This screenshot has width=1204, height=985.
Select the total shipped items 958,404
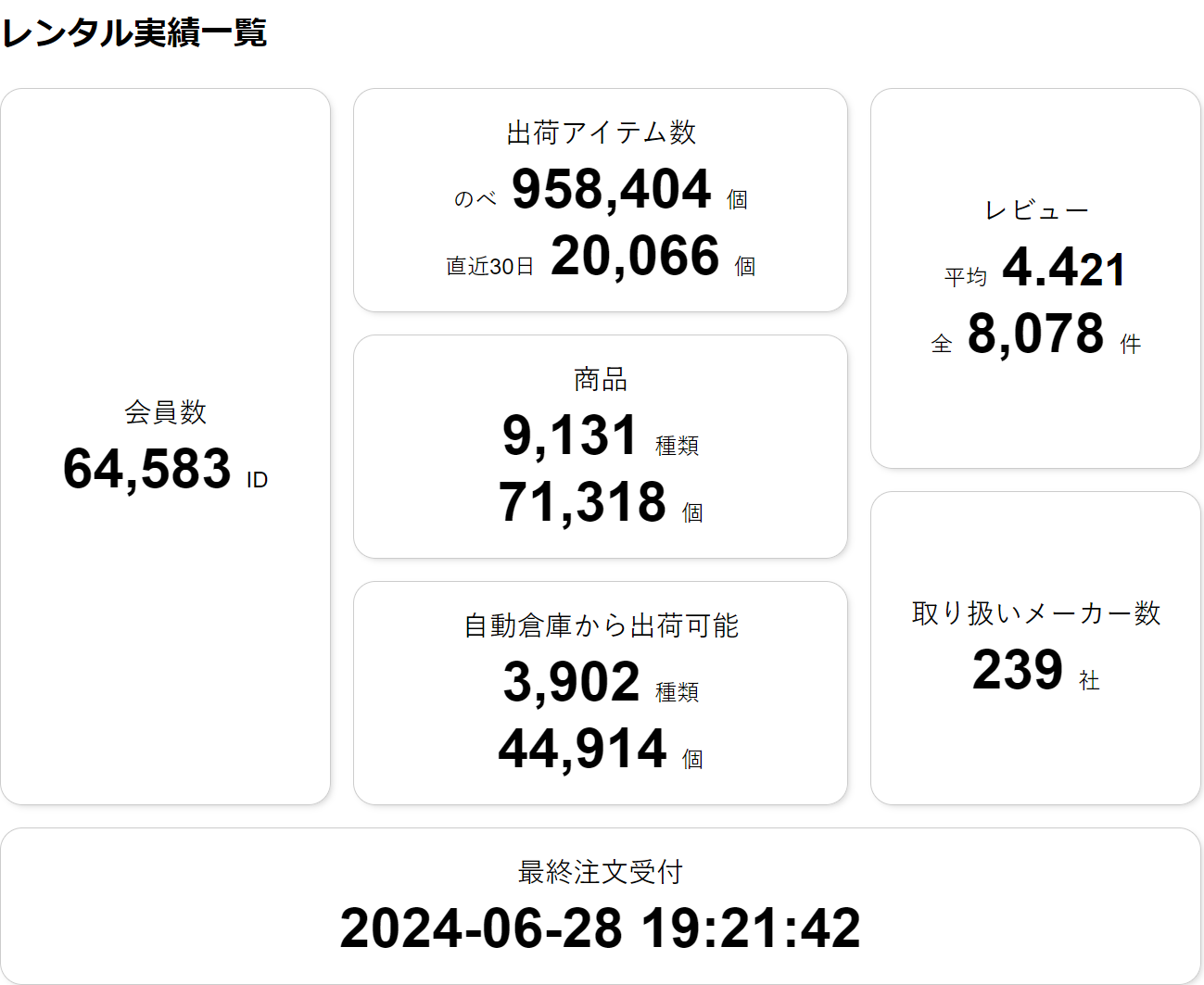(x=611, y=189)
